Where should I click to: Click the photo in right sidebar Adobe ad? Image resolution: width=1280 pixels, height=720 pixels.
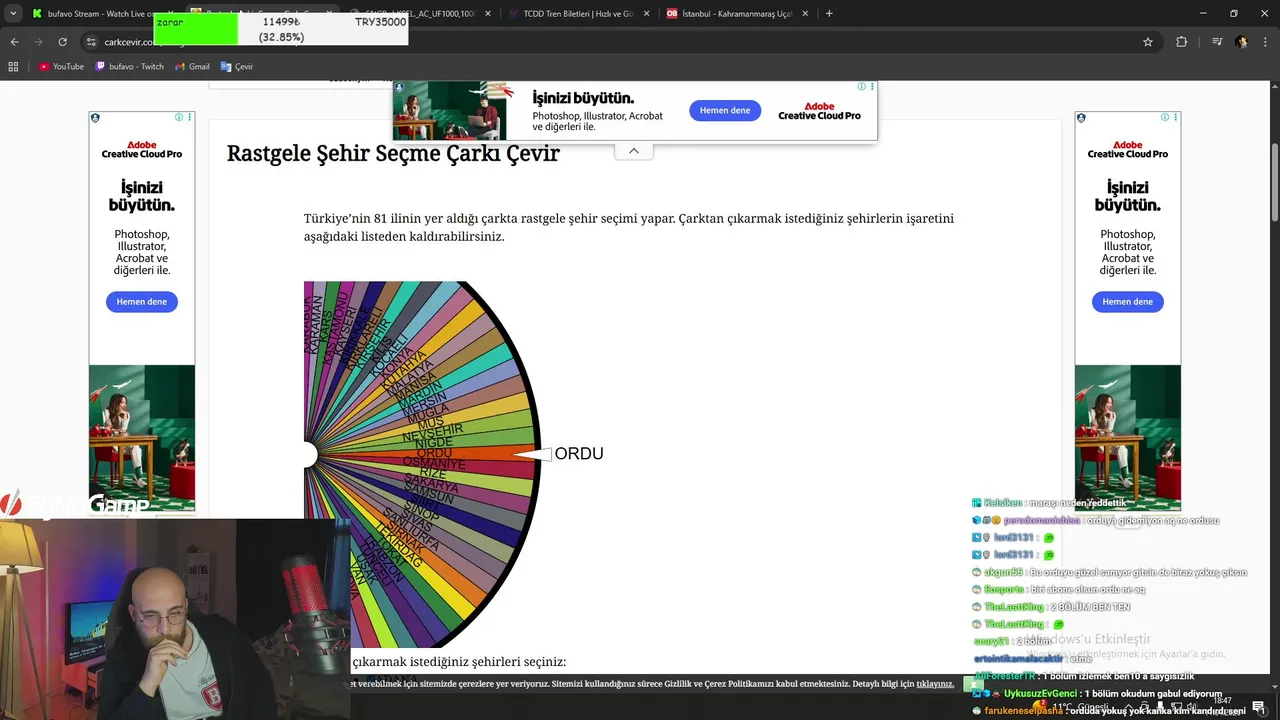[x=1128, y=438]
